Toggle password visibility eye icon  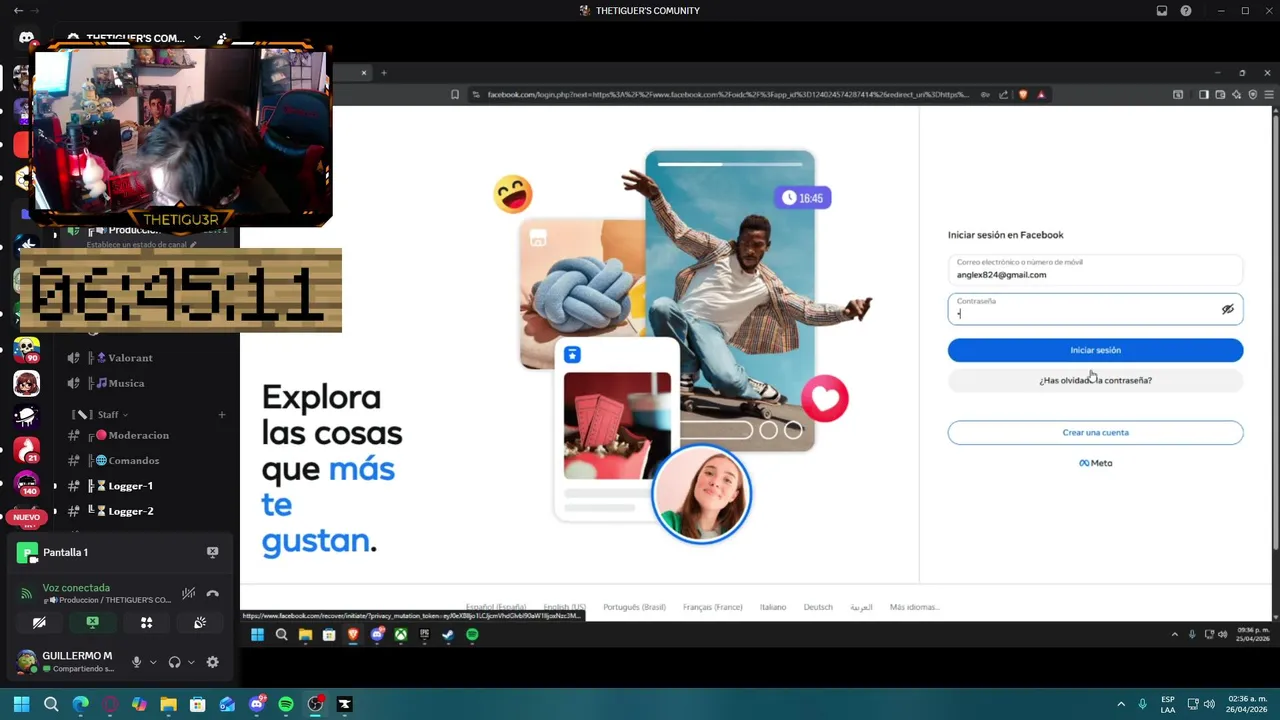click(1228, 309)
